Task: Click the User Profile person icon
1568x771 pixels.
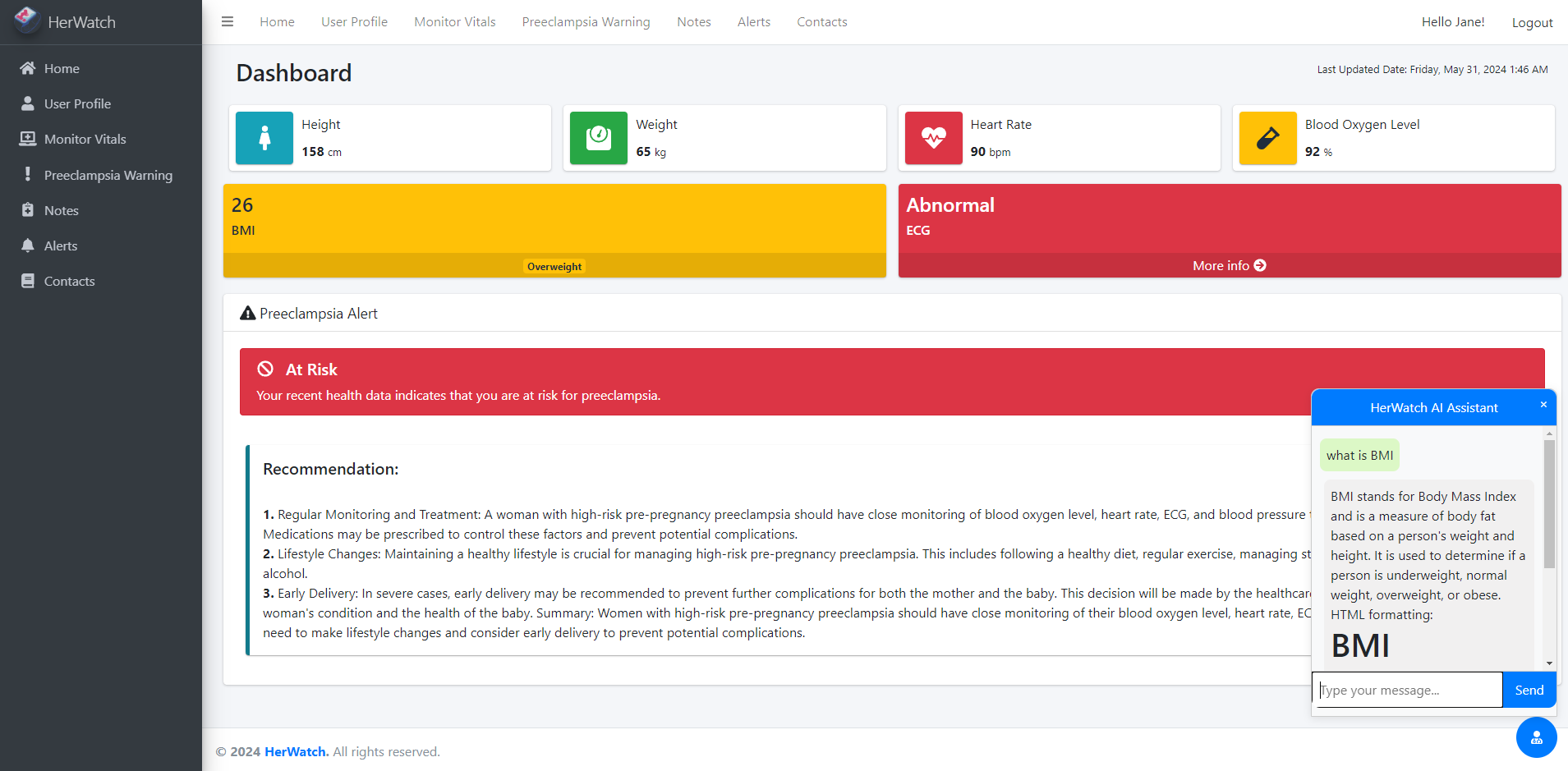Action: [x=28, y=103]
